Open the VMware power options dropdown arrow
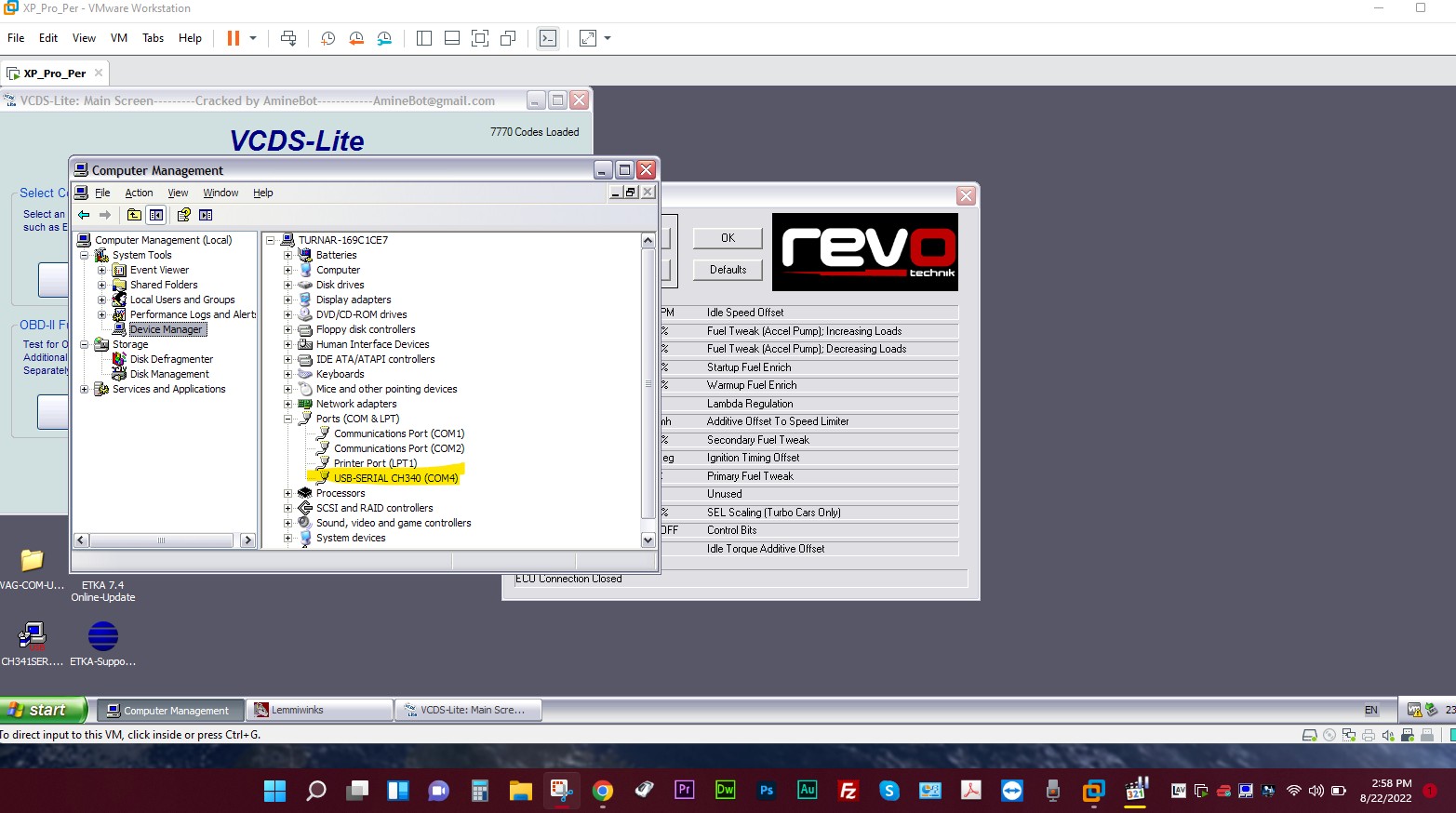 253,38
